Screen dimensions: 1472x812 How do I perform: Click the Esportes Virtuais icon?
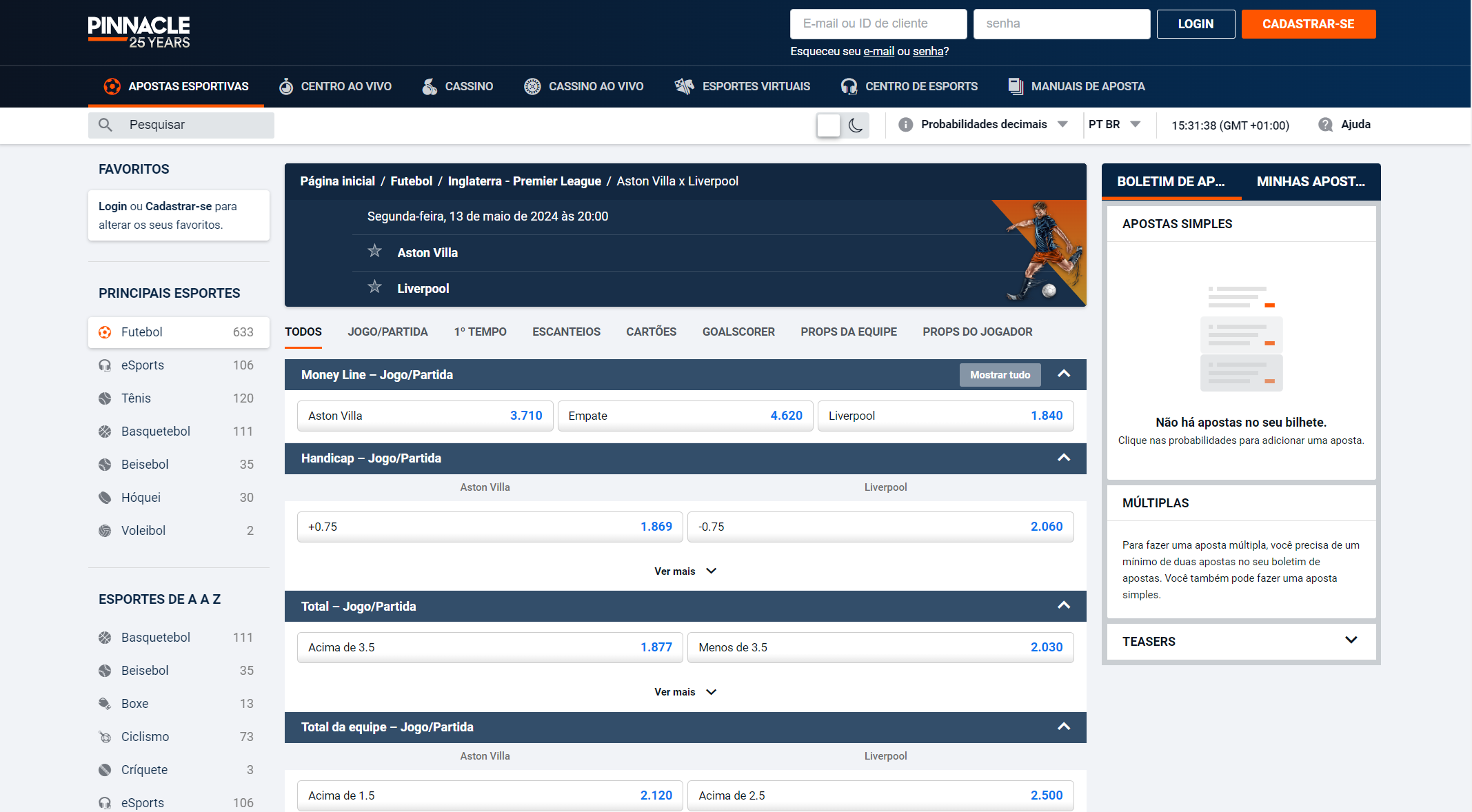[684, 86]
